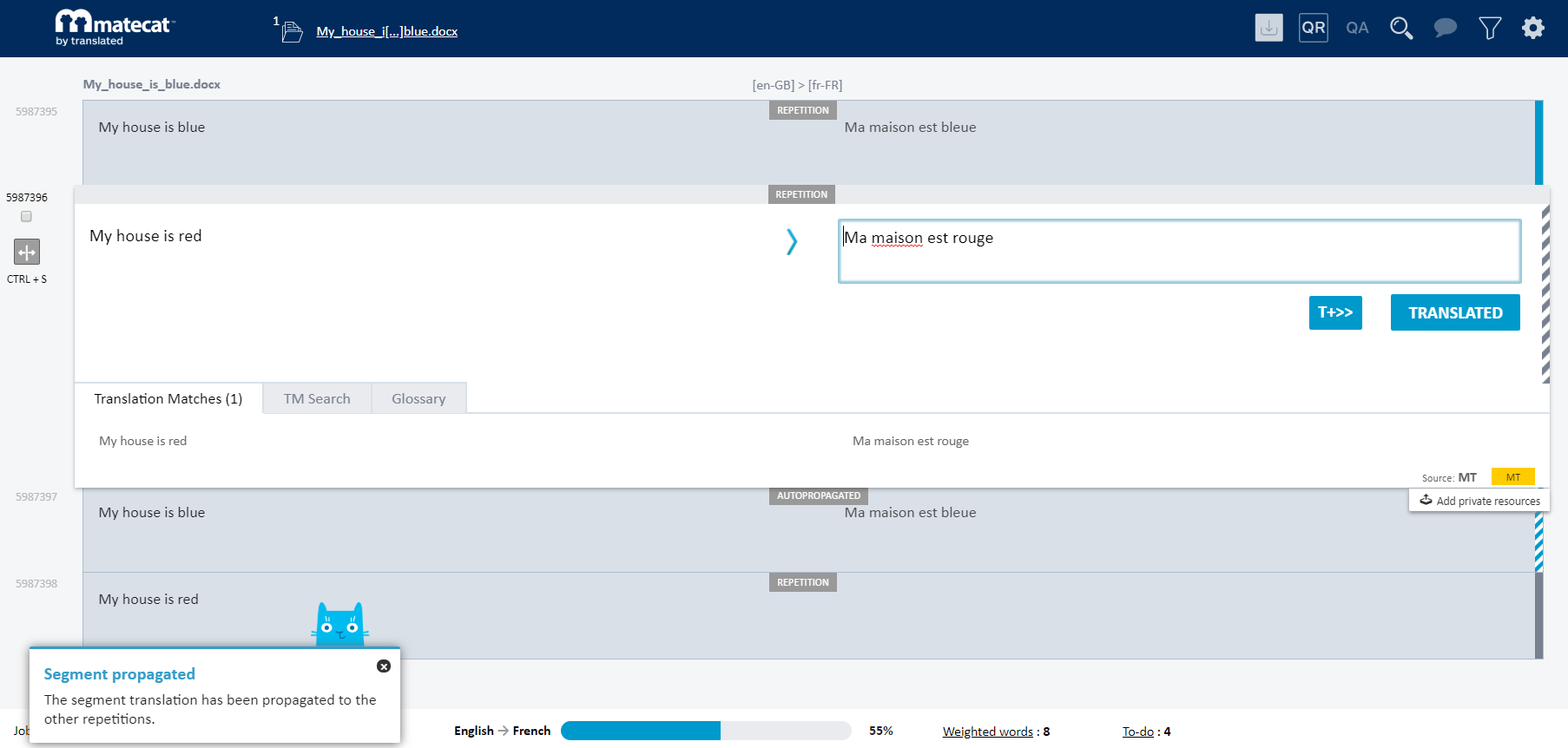1568x748 pixels.
Task: Open the project files folder icon
Action: (293, 32)
